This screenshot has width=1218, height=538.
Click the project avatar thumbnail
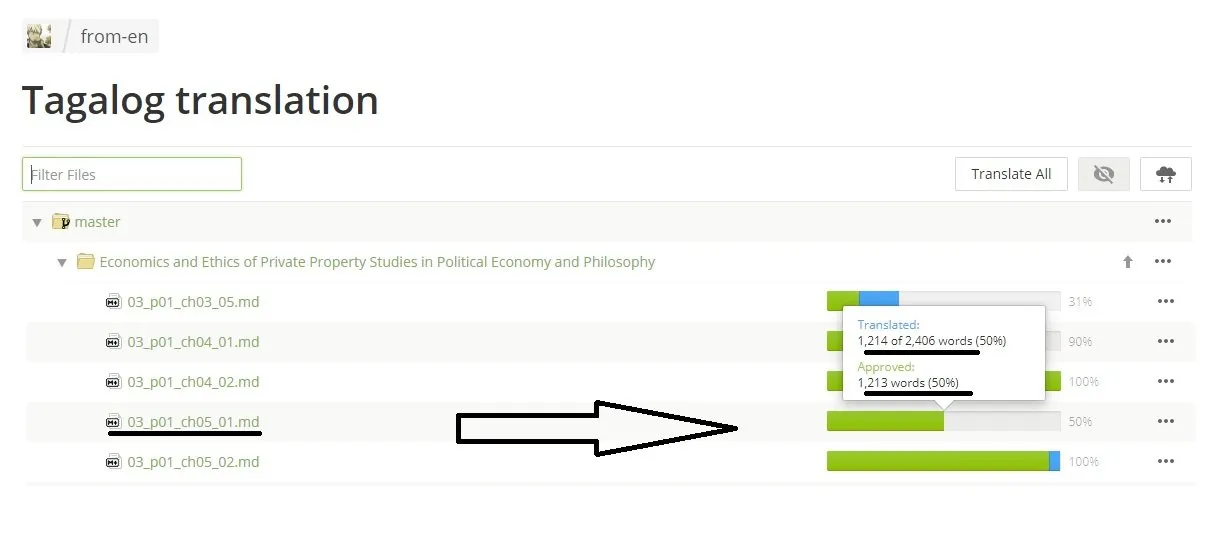[39, 36]
